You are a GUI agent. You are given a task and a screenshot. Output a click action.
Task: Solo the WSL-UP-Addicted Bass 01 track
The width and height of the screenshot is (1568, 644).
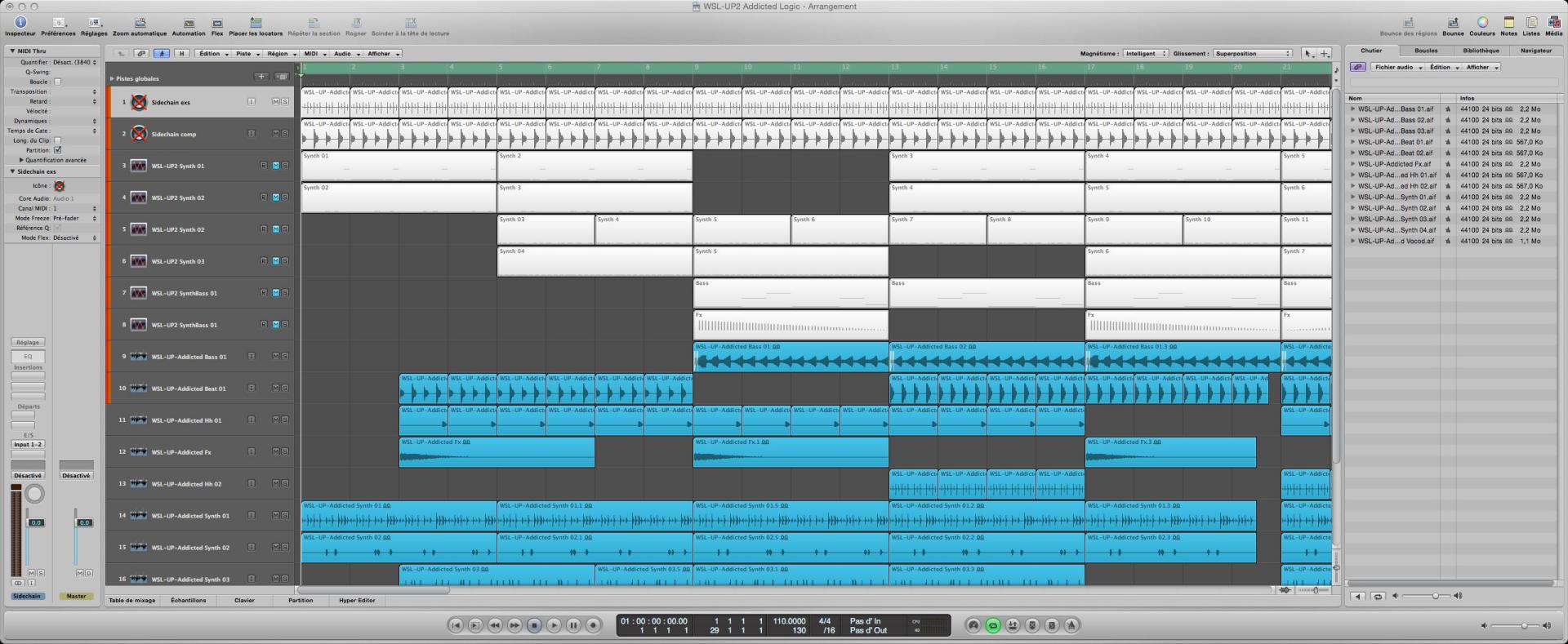coord(284,357)
